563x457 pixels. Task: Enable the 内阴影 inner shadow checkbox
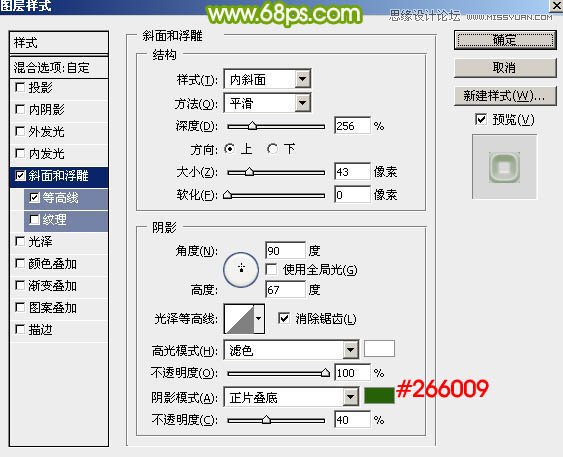[x=20, y=109]
